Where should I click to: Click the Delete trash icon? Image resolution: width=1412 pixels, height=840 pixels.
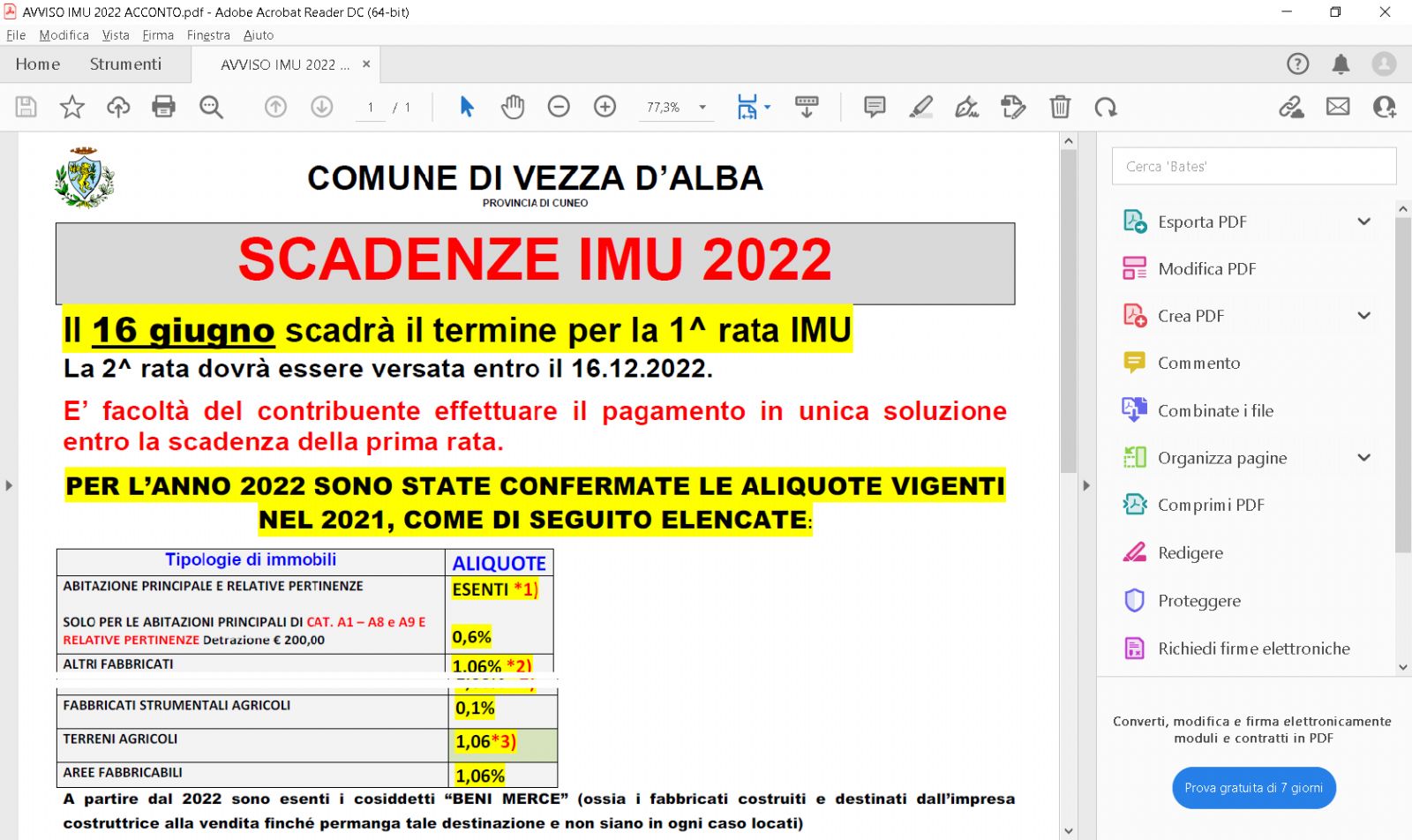click(x=1060, y=107)
